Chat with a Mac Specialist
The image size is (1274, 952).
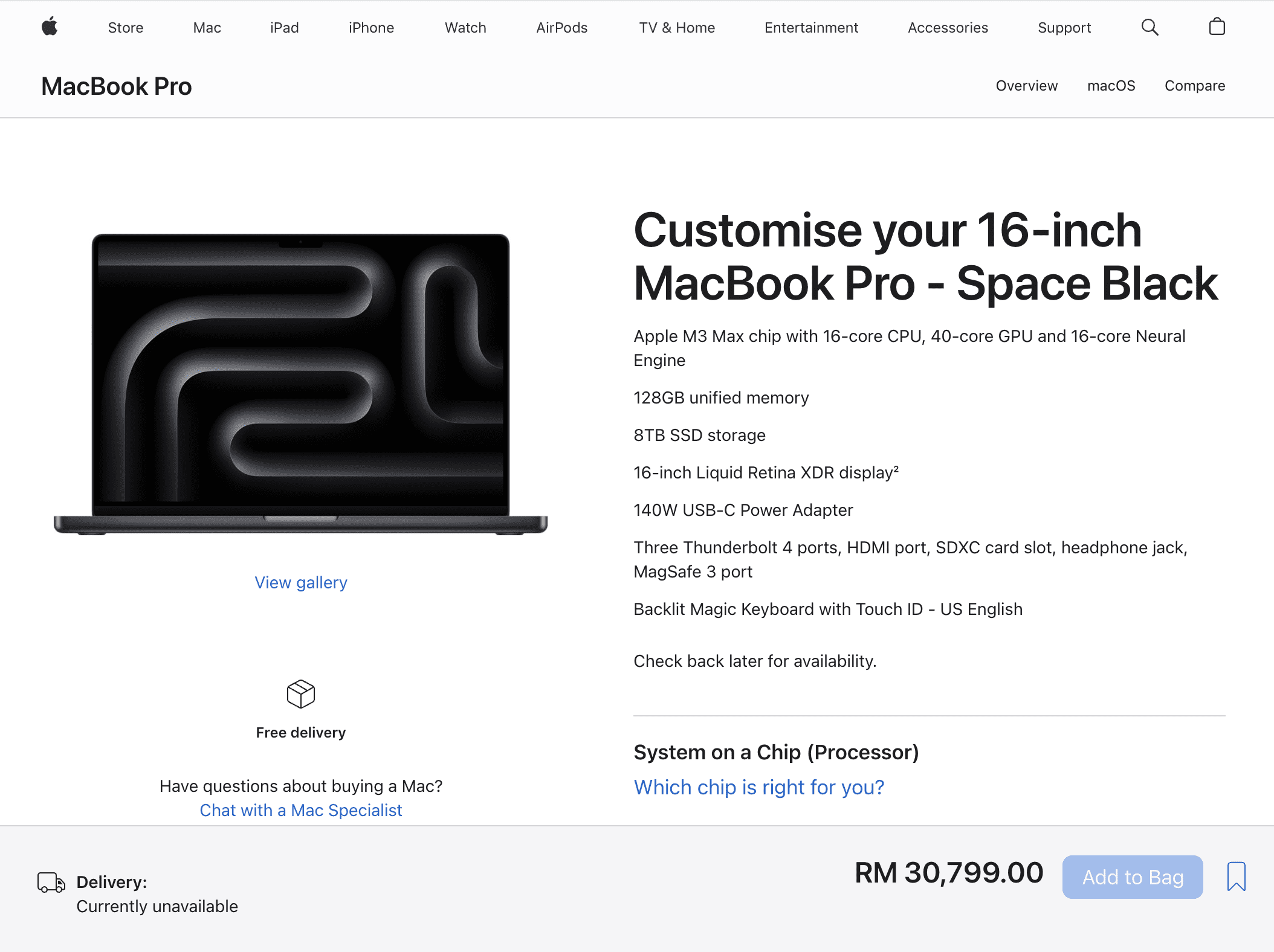[300, 810]
